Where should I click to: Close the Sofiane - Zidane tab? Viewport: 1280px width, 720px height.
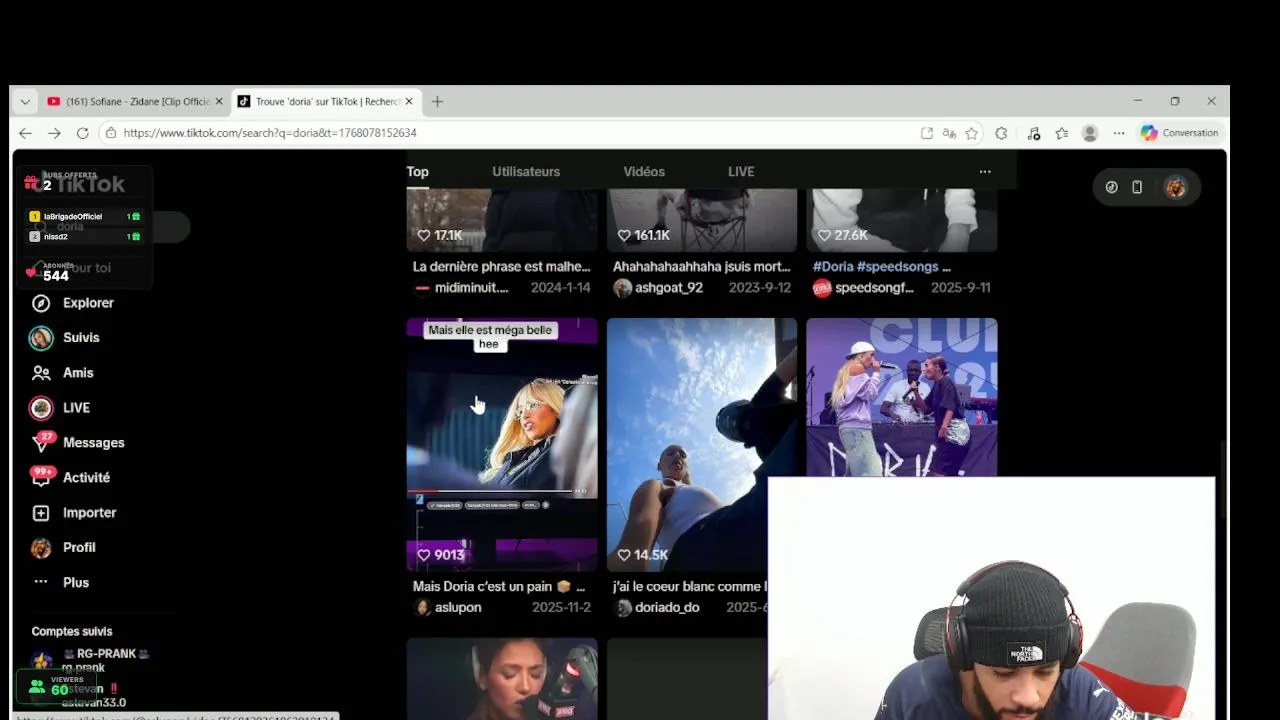tap(219, 101)
